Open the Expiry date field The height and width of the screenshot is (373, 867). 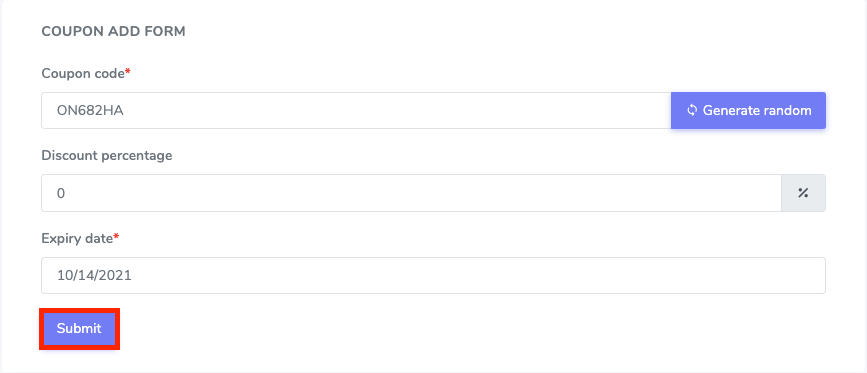(433, 275)
